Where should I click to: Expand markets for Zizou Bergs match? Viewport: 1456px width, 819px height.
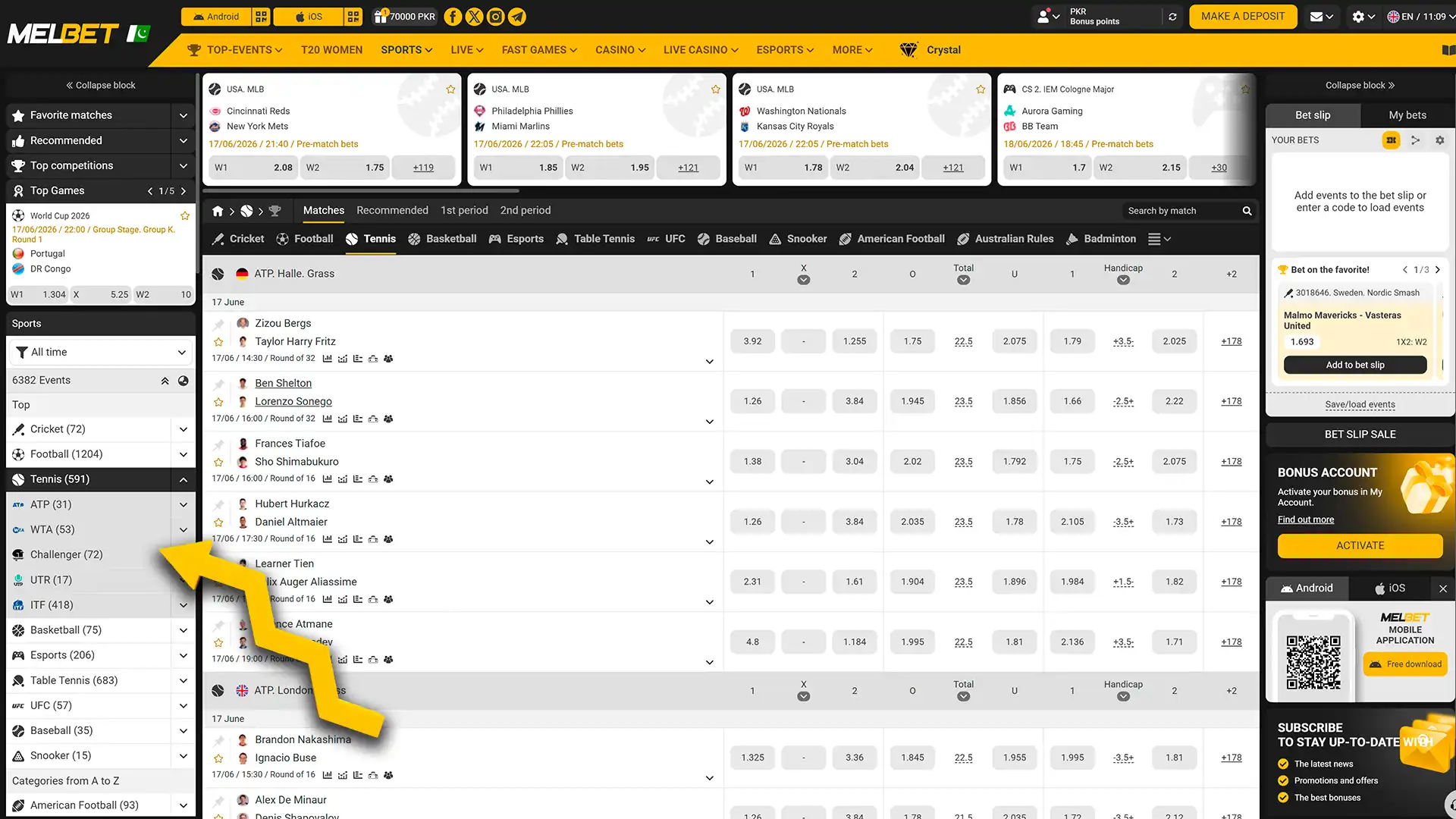[x=709, y=362]
